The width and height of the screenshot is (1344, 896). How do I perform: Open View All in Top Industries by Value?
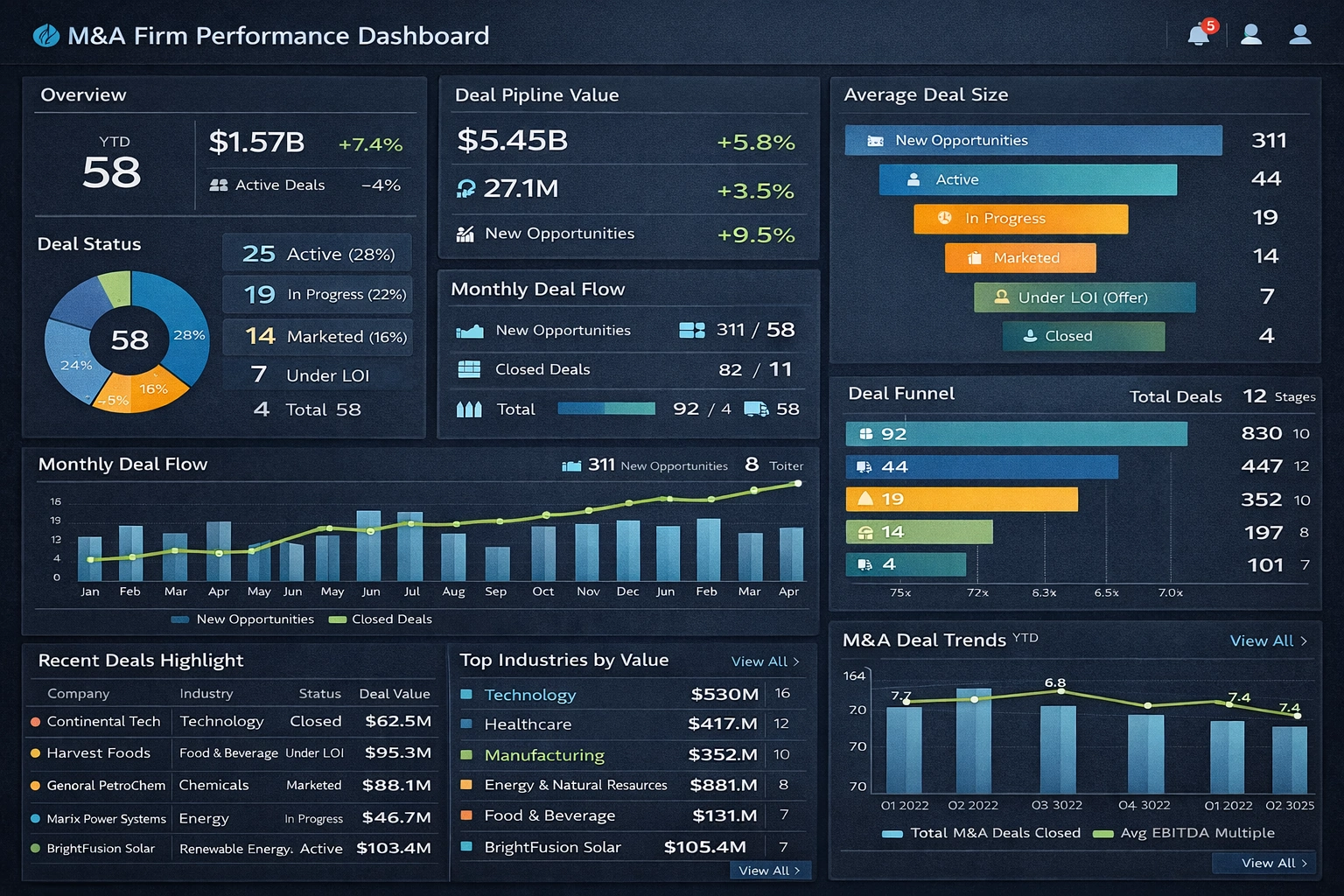pyautogui.click(x=766, y=661)
